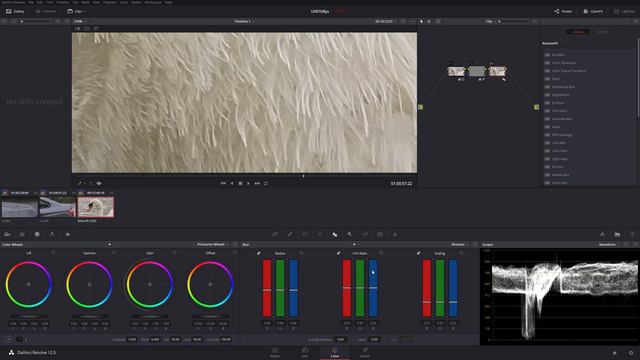Open the Curves palette icon
The height and width of the screenshot is (360, 640).
pyautogui.click(x=275, y=234)
